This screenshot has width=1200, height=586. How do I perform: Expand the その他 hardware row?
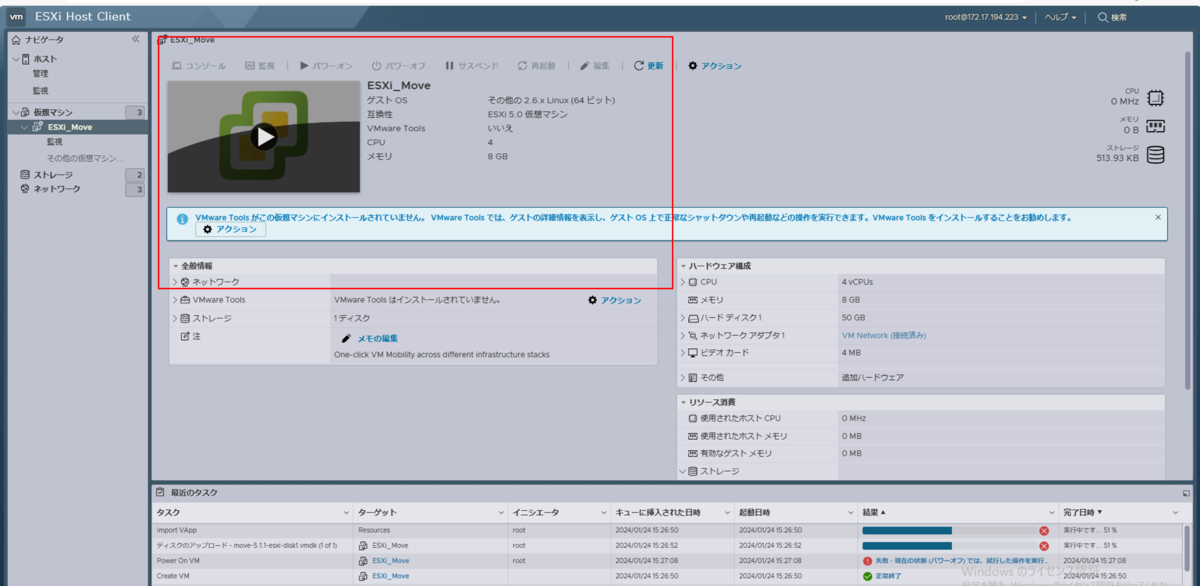[x=682, y=378]
